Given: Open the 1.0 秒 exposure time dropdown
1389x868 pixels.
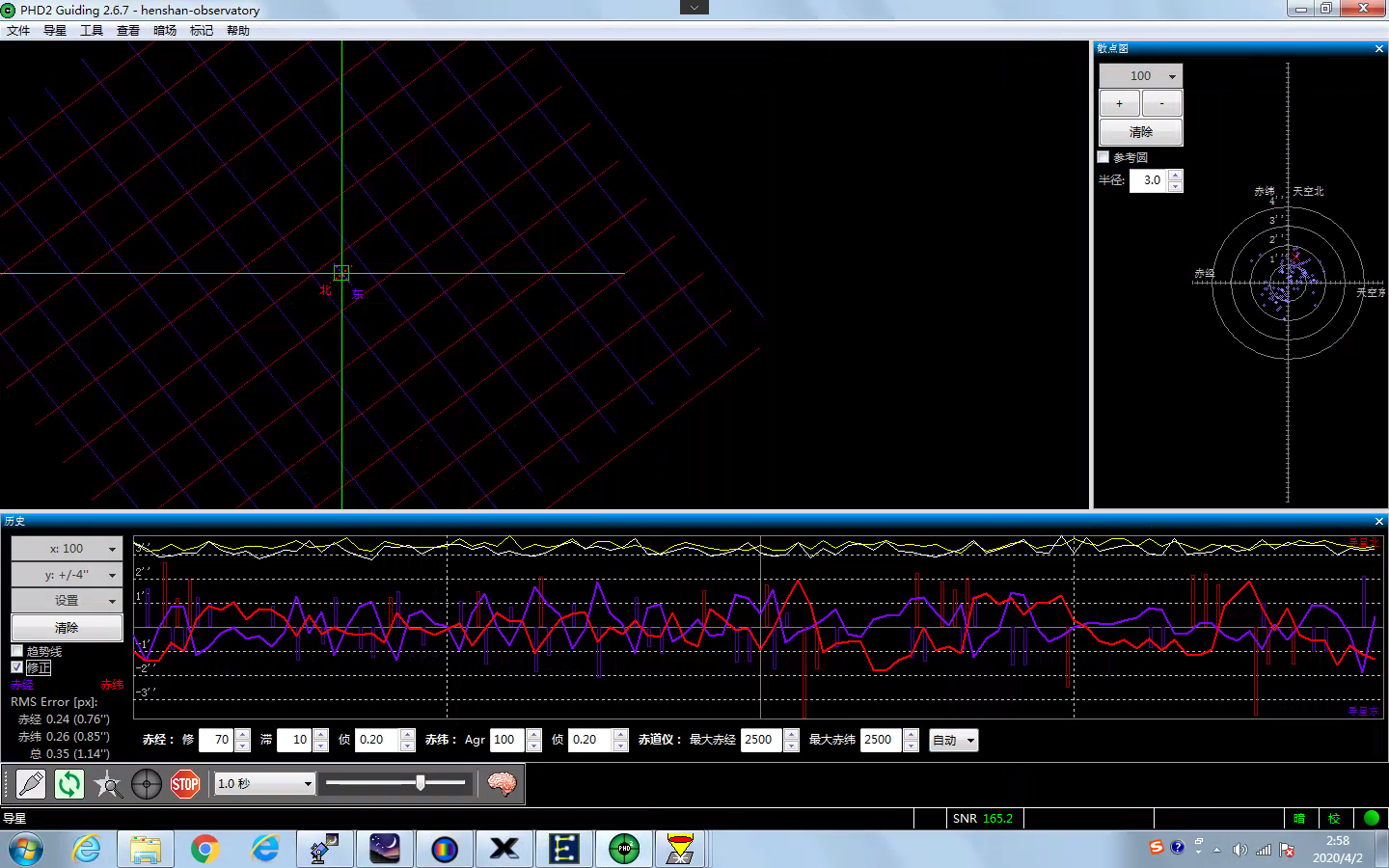Looking at the screenshot, I should (x=265, y=784).
